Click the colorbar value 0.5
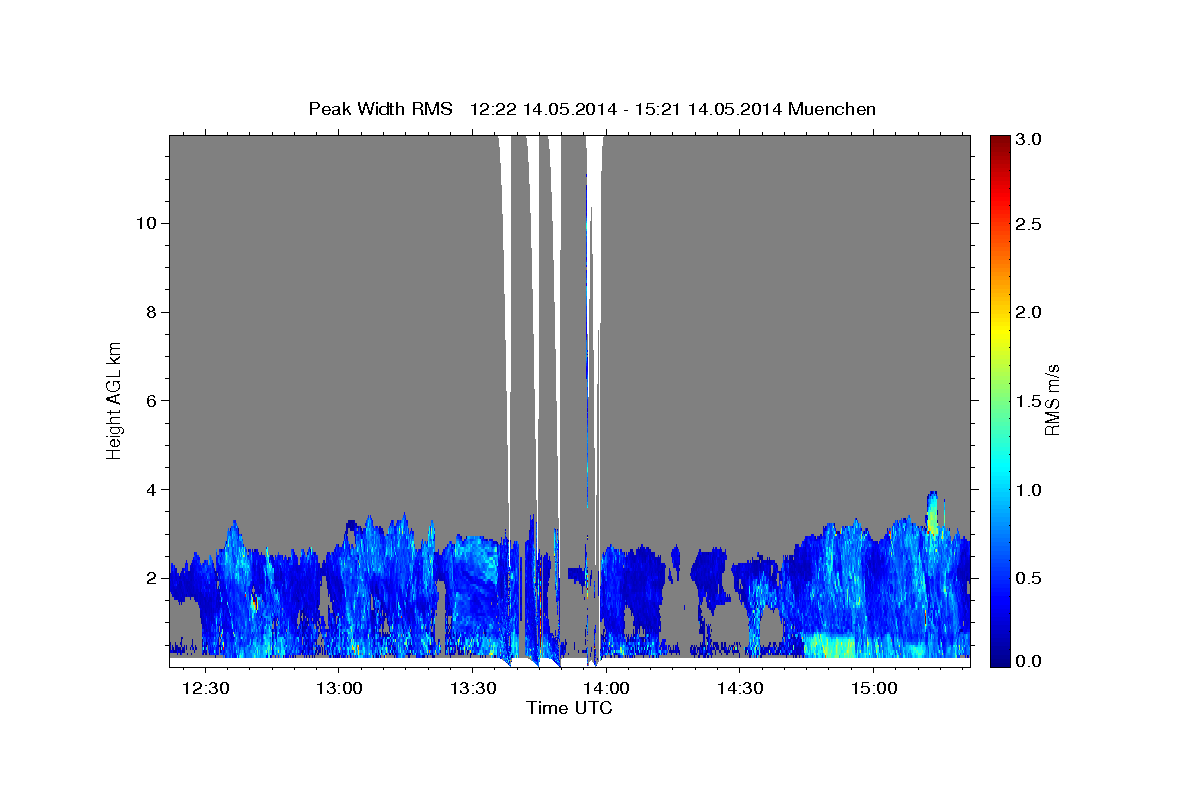Screen dimensions: 1200x800 pyautogui.click(x=1030, y=578)
